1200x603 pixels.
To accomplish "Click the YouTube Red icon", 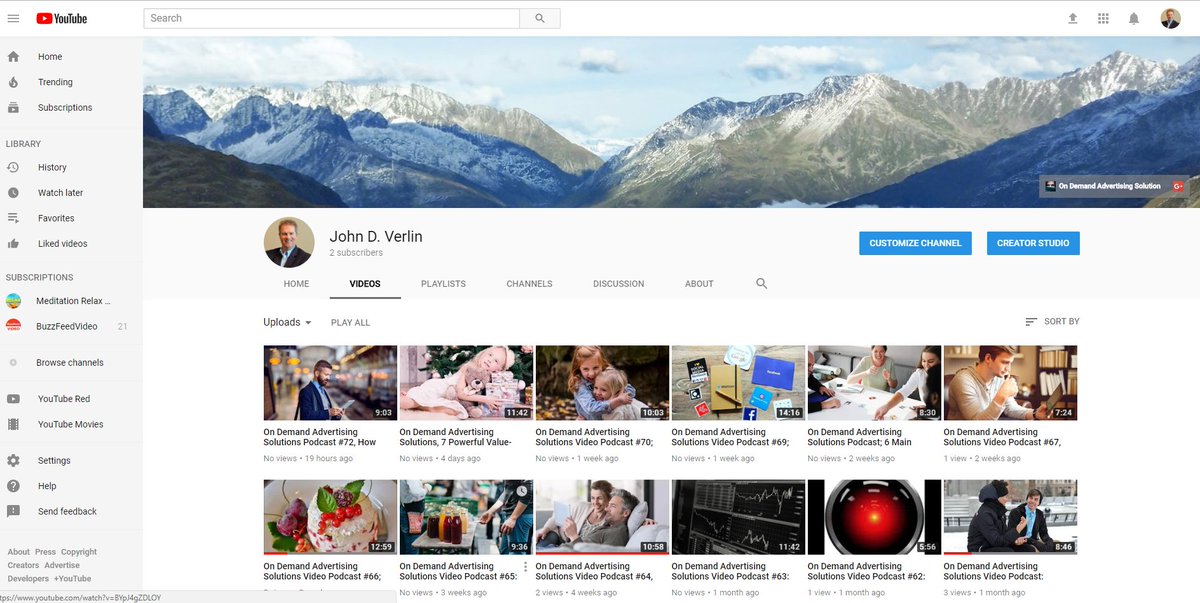I will (x=13, y=398).
